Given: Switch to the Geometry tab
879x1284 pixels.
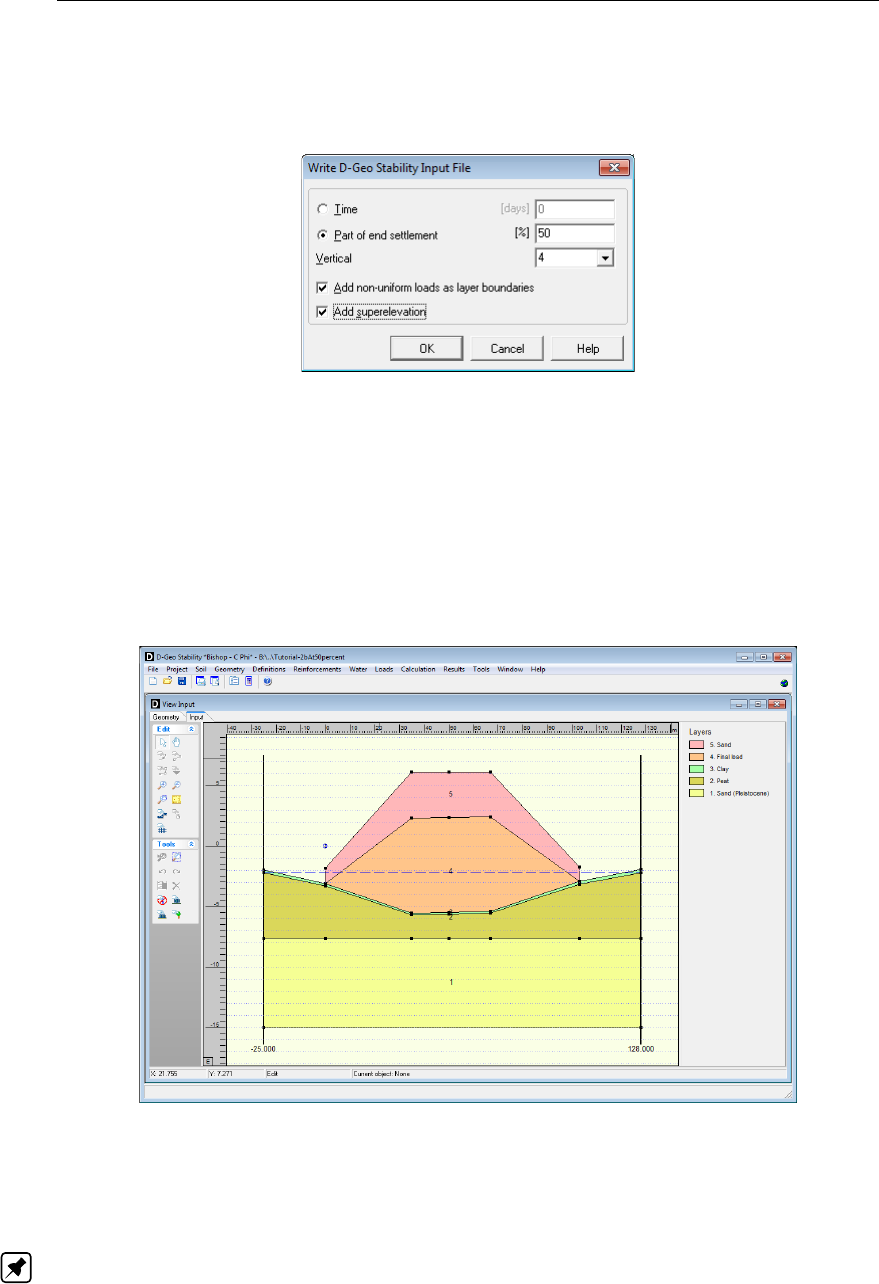Looking at the screenshot, I should 166,717.
